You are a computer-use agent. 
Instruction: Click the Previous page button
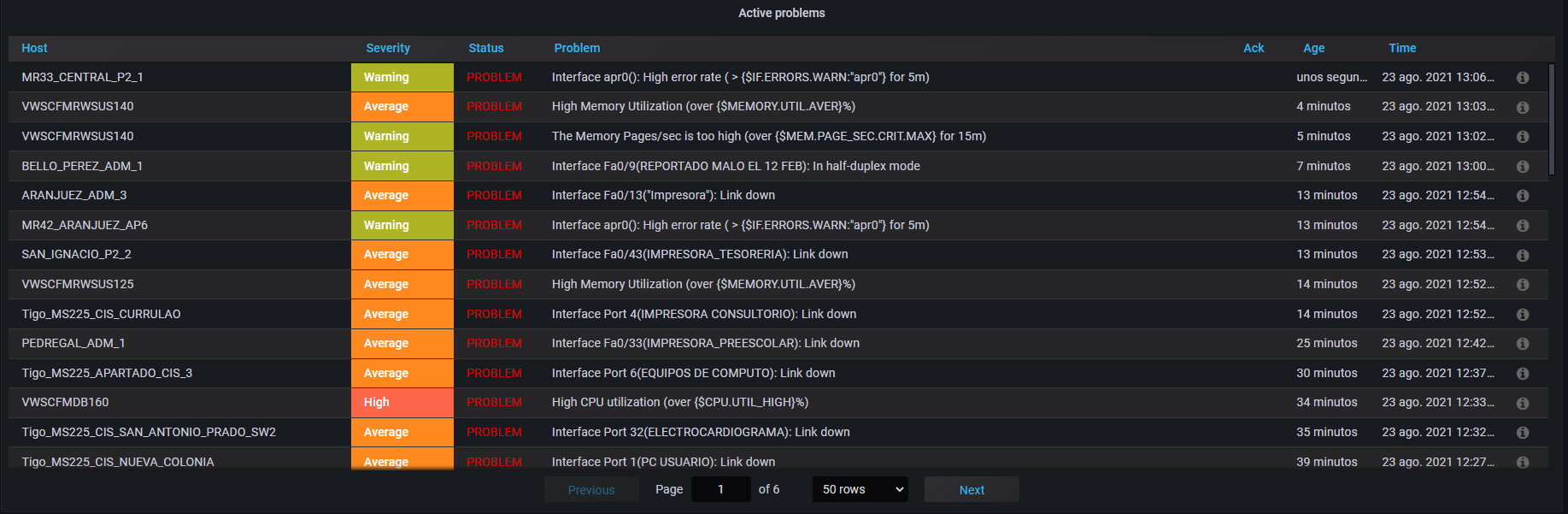pyautogui.click(x=591, y=489)
